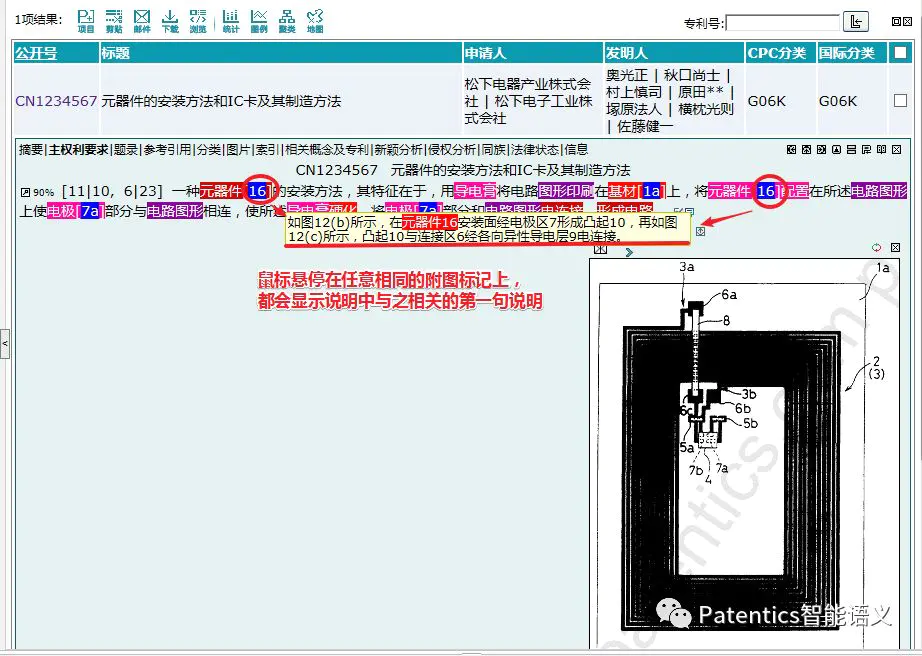The width and height of the screenshot is (922, 656).
Task: Open the 法律状态 tab
Action: 536,150
